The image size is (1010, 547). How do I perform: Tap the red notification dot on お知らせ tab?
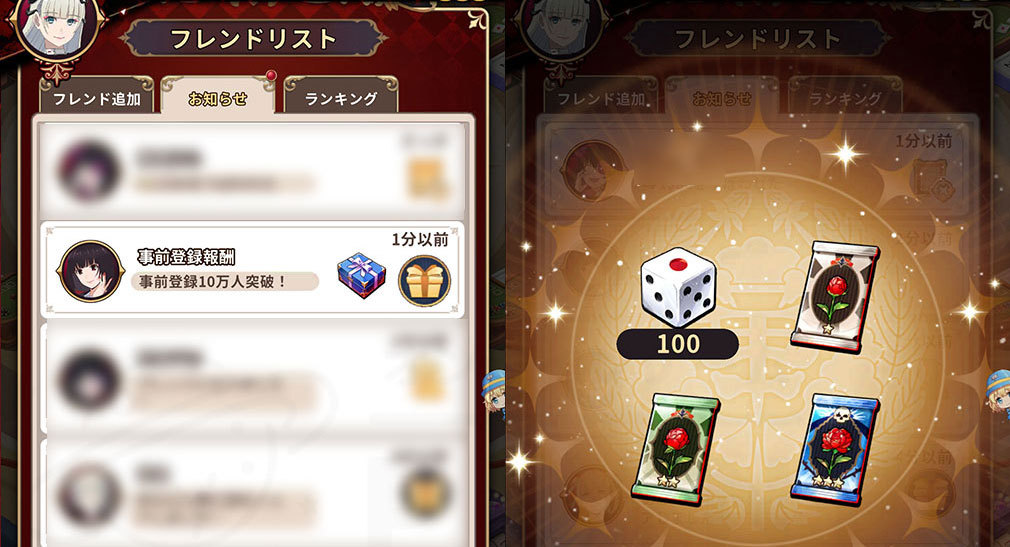[271, 75]
